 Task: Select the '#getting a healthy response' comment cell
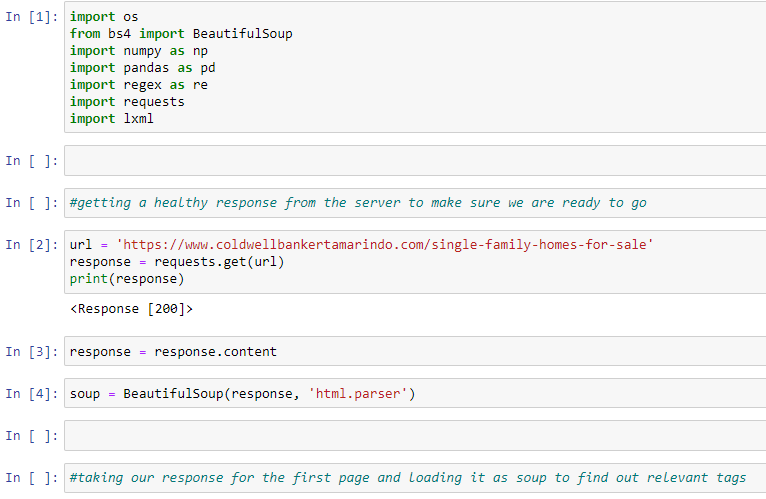[x=415, y=203]
